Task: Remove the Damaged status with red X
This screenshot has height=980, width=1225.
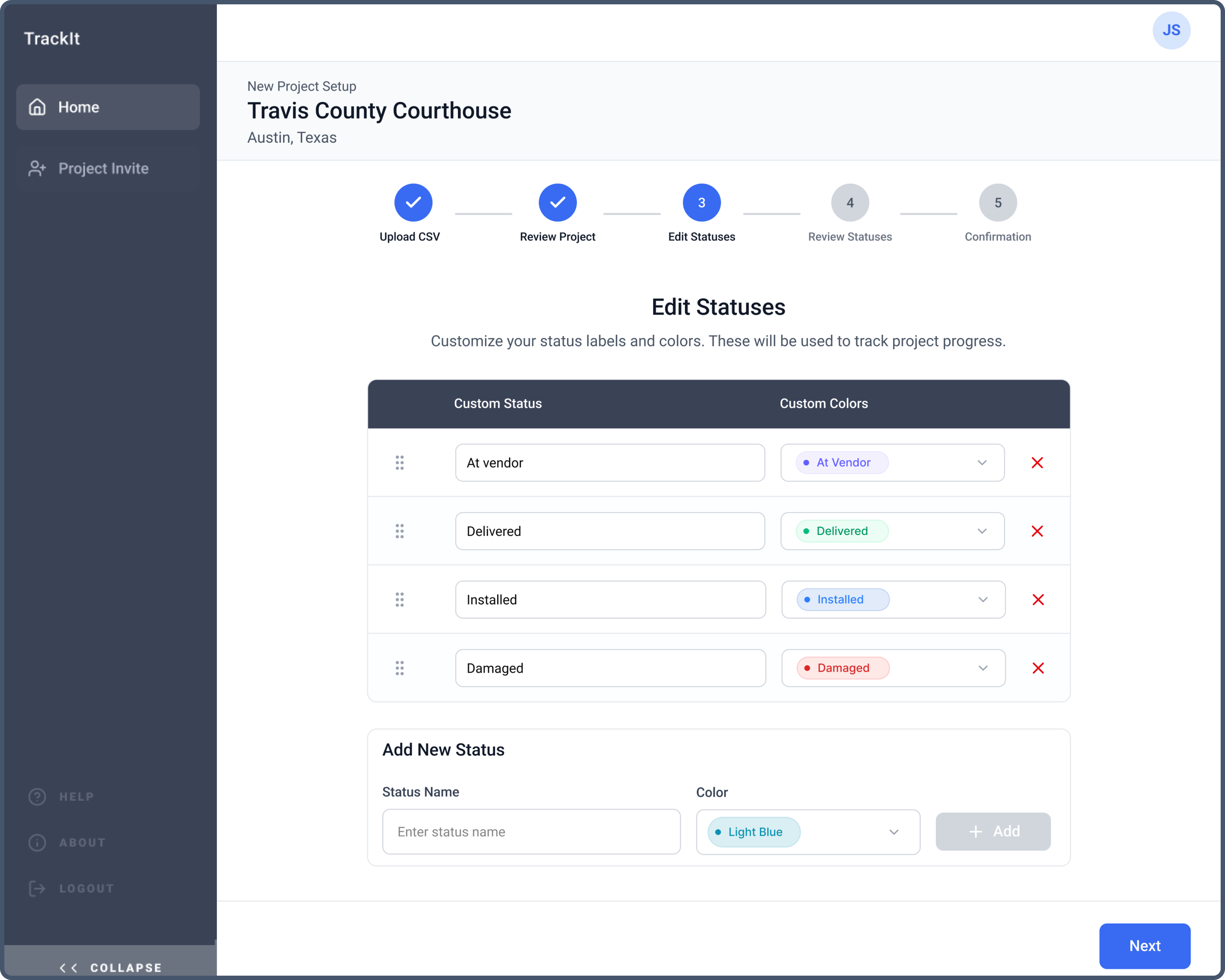Action: point(1038,668)
